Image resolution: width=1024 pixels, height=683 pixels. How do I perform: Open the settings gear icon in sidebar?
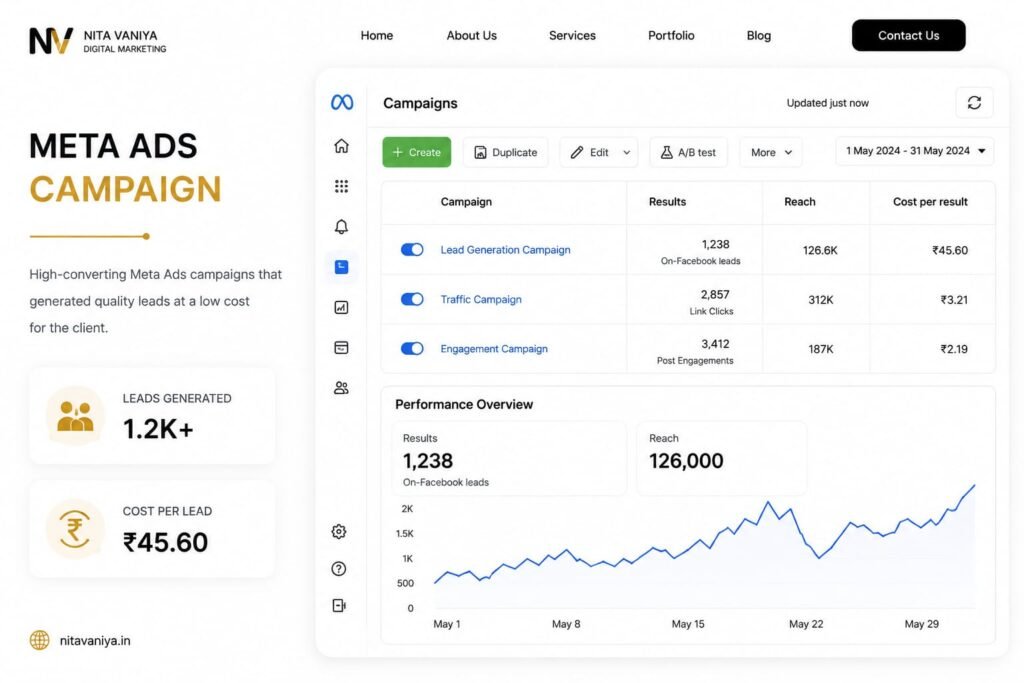[x=339, y=532]
